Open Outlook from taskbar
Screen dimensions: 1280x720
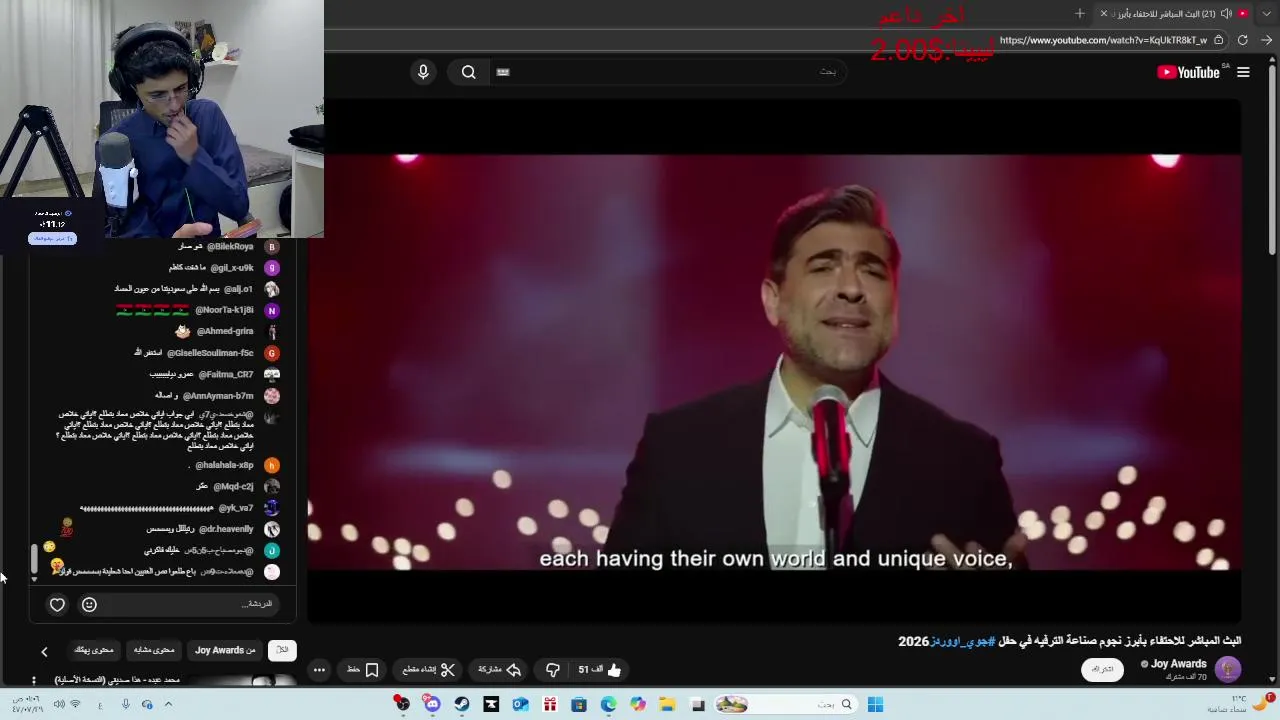(520, 705)
